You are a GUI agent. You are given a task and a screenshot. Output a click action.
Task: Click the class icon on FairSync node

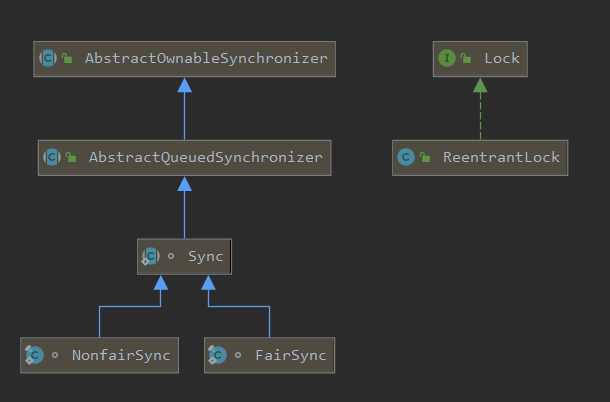pos(217,355)
